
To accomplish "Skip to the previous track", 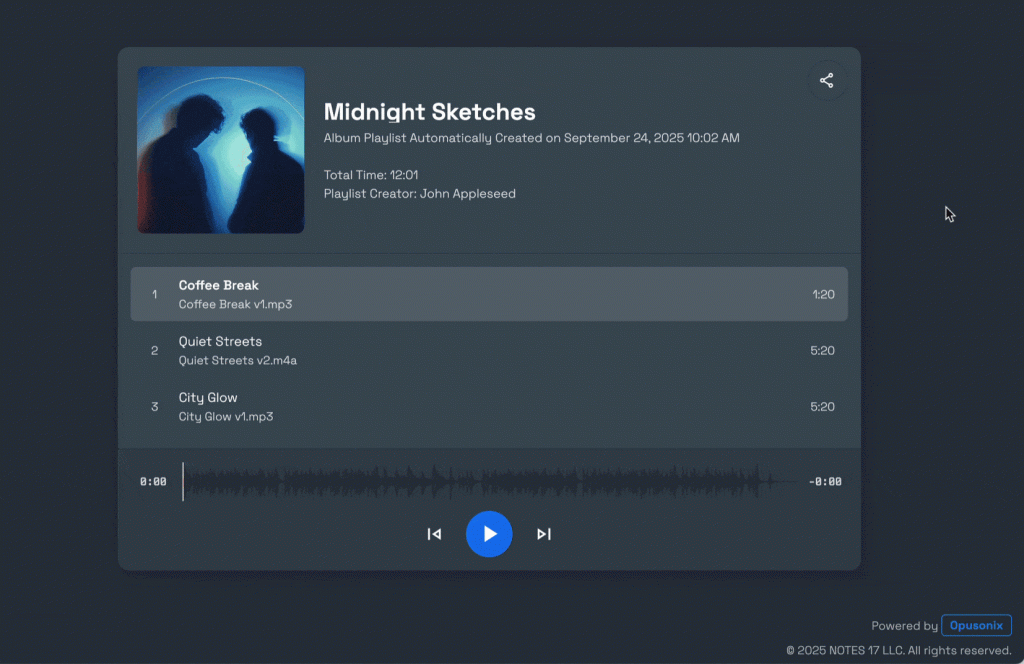I will pyautogui.click(x=434, y=534).
